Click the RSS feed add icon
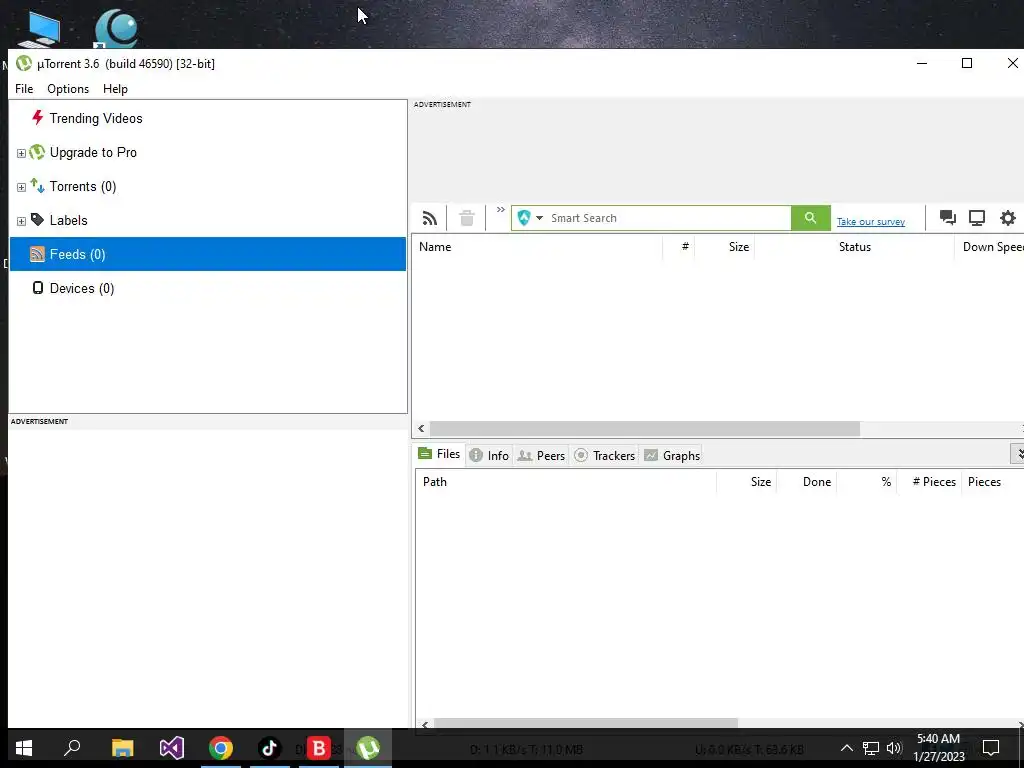This screenshot has width=1024, height=768. (430, 218)
